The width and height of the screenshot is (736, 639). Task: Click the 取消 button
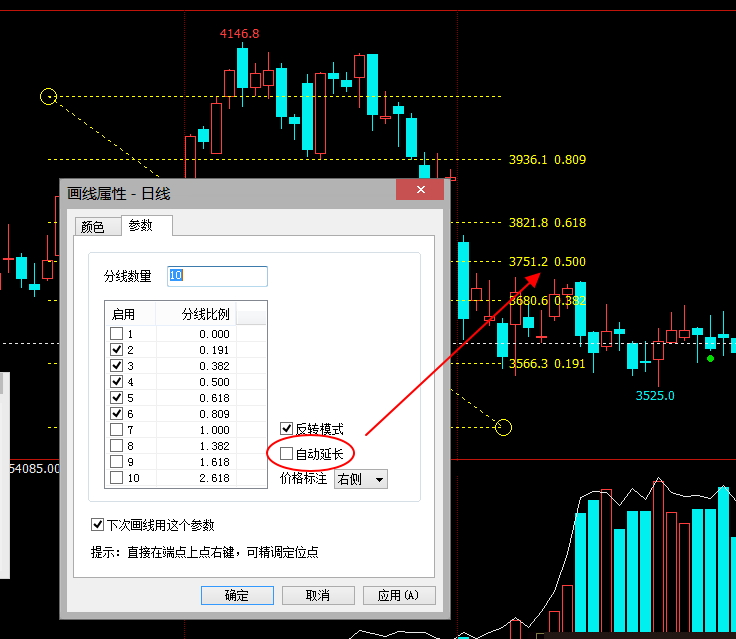point(317,595)
